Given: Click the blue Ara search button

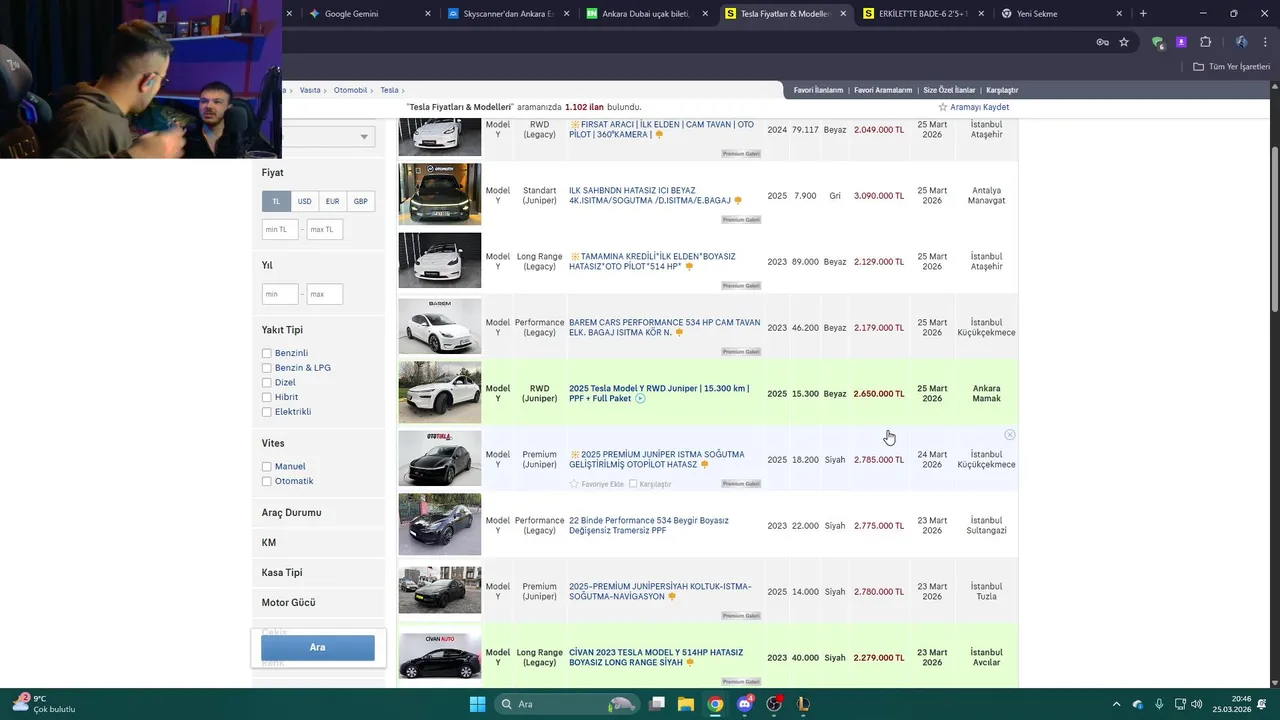Looking at the screenshot, I should (x=318, y=647).
